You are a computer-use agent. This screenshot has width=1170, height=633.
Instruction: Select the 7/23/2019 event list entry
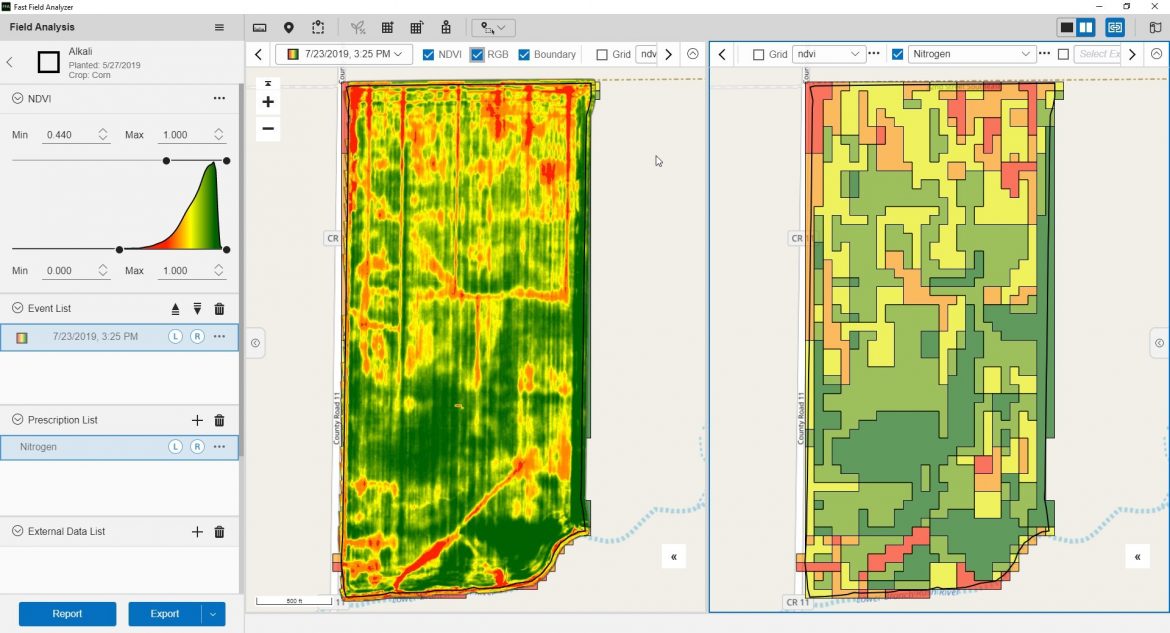tap(95, 337)
